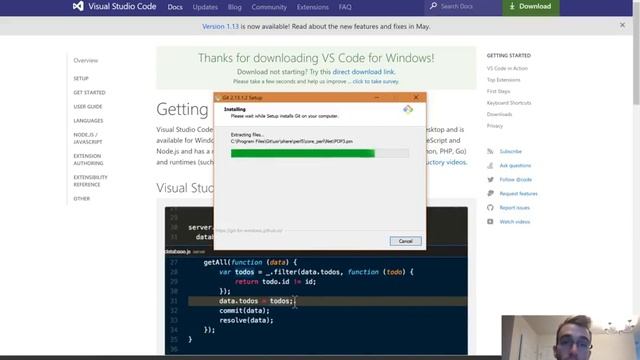Open Top Extensions link
Screen dimensions: 640x360
click(x=503, y=80)
